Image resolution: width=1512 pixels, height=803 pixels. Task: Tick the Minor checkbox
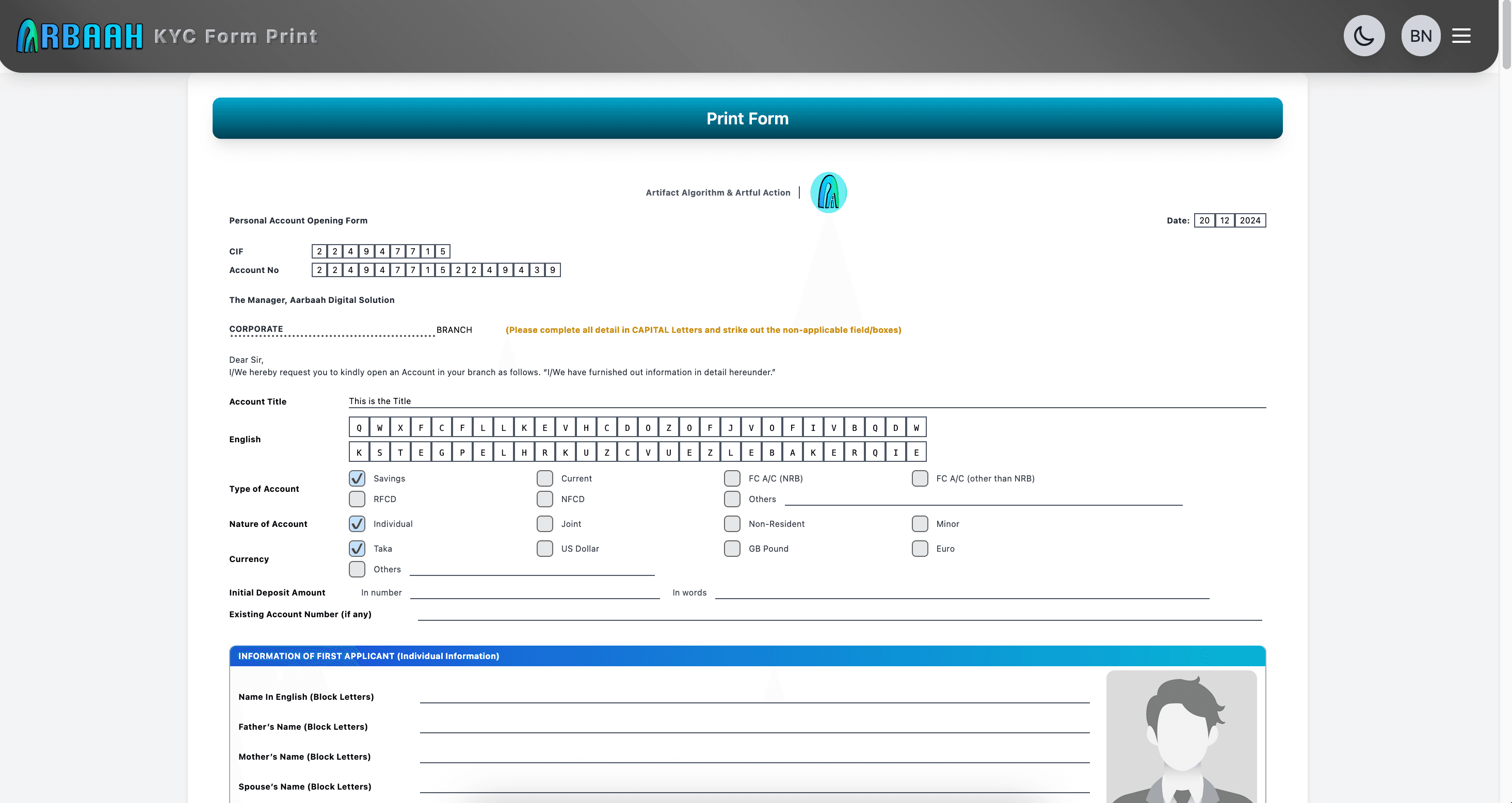(x=920, y=524)
